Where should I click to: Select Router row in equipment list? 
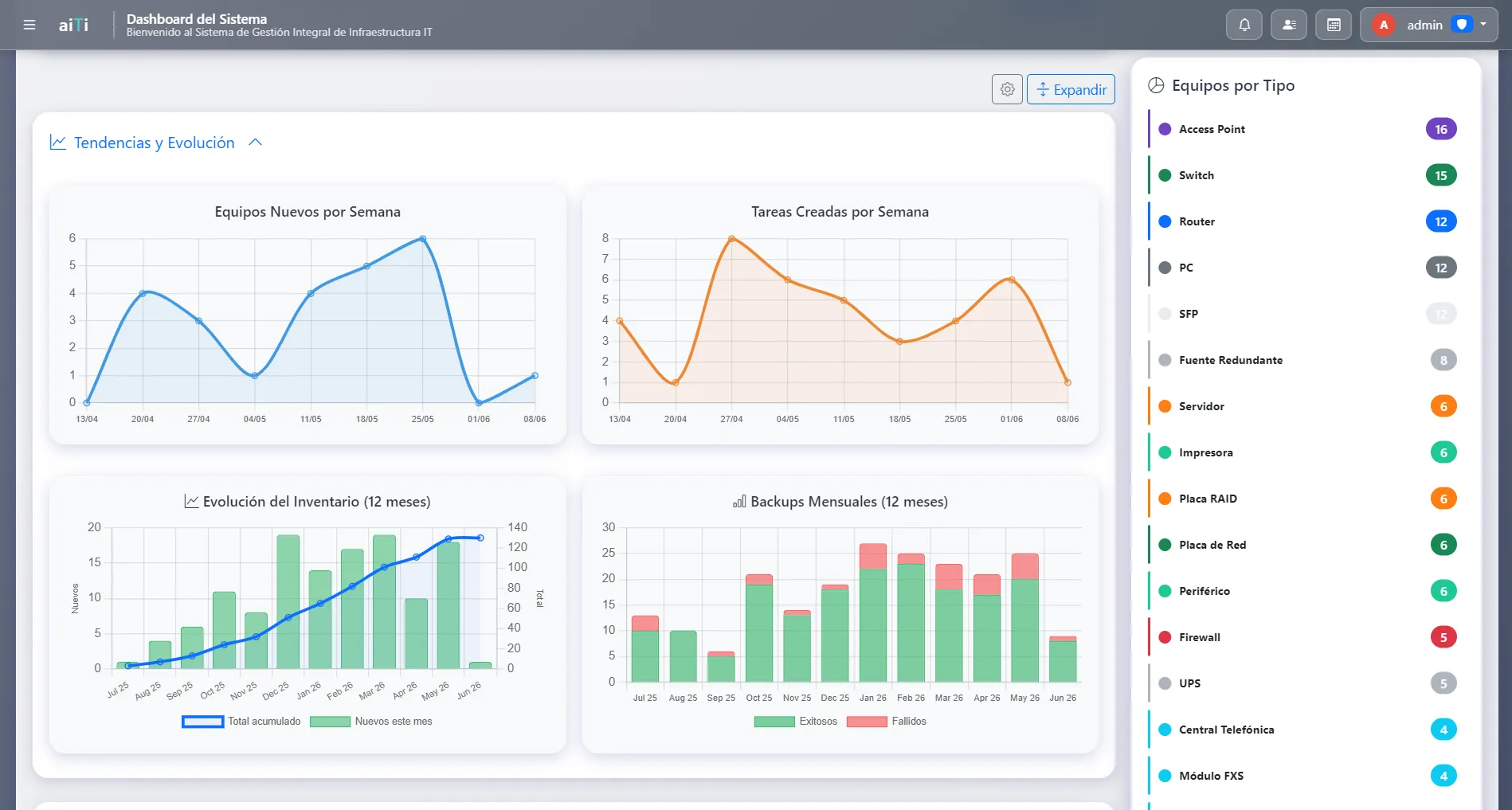(x=1306, y=221)
